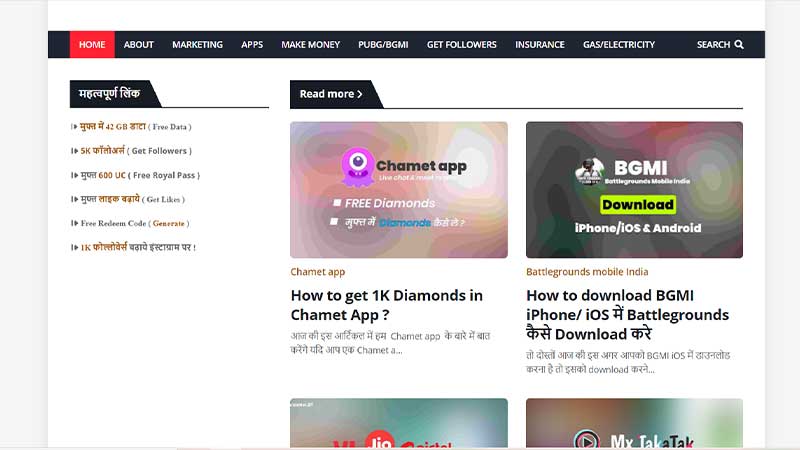
Task: Click the Chamet article excerpt text
Action: [x=390, y=343]
